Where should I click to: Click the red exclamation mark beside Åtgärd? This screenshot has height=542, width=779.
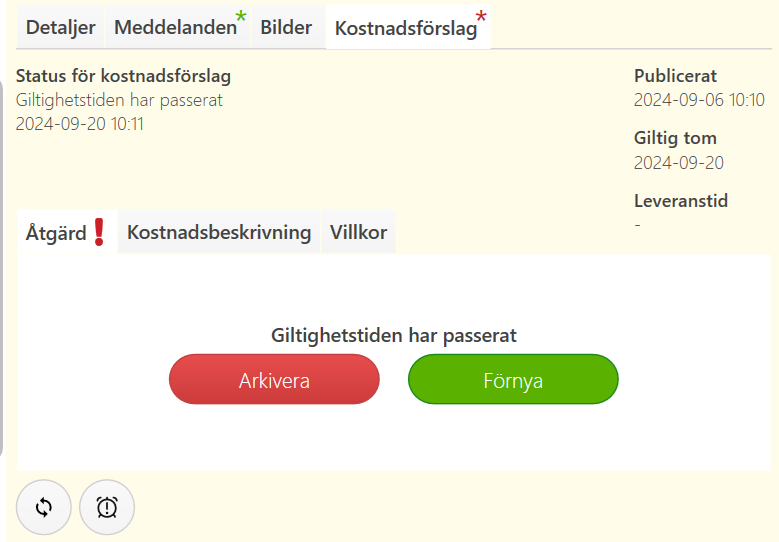99,232
